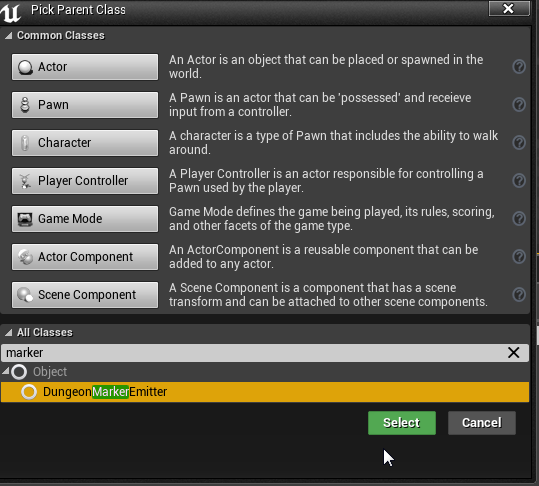Cancel the Pick Parent Class dialog

click(x=482, y=423)
